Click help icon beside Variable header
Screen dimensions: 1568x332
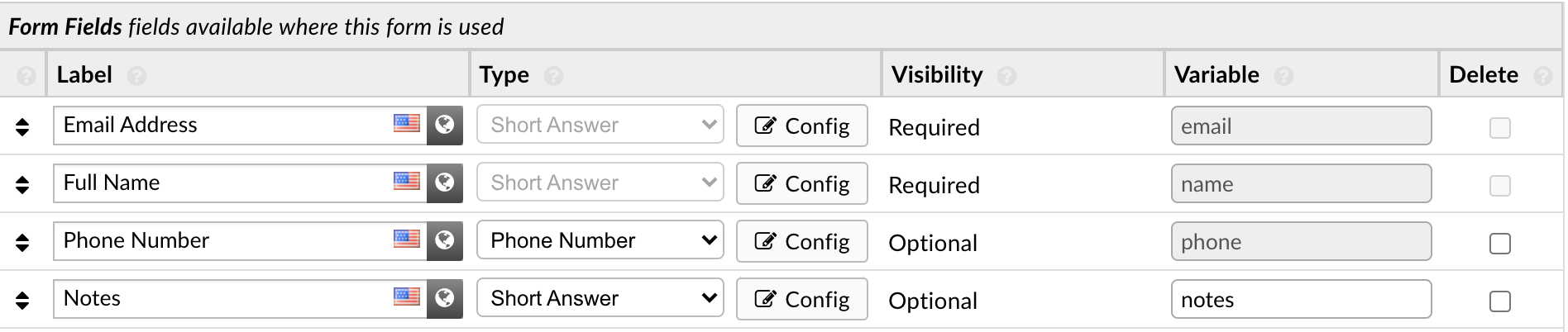1284,76
